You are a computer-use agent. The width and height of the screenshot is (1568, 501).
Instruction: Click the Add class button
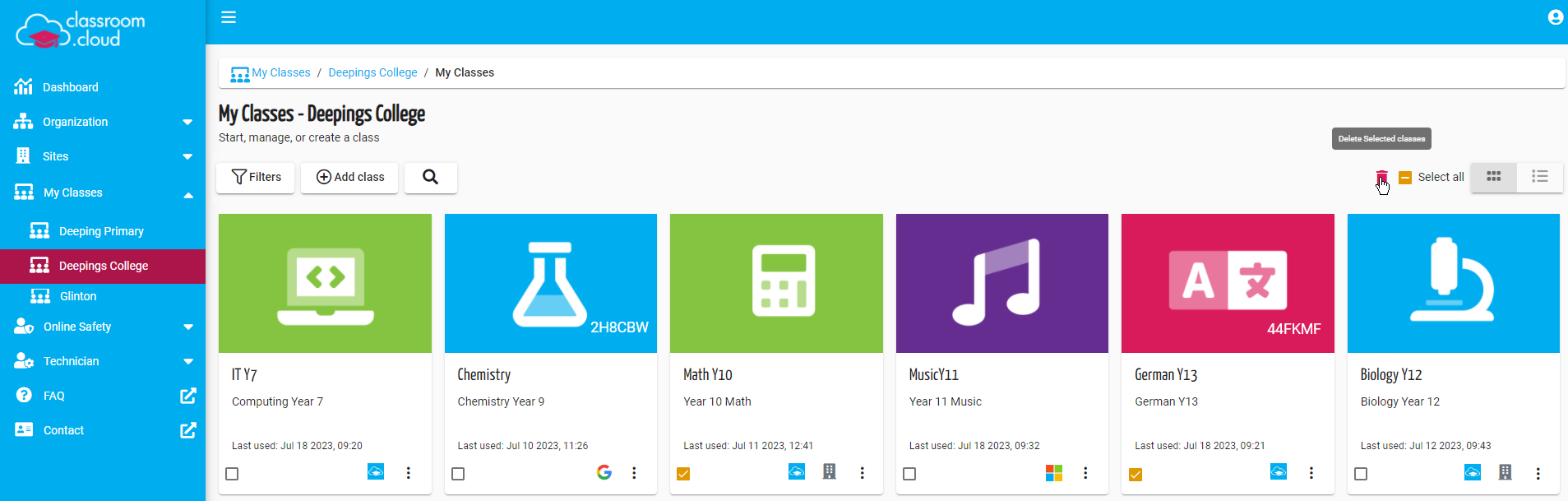[x=349, y=177]
